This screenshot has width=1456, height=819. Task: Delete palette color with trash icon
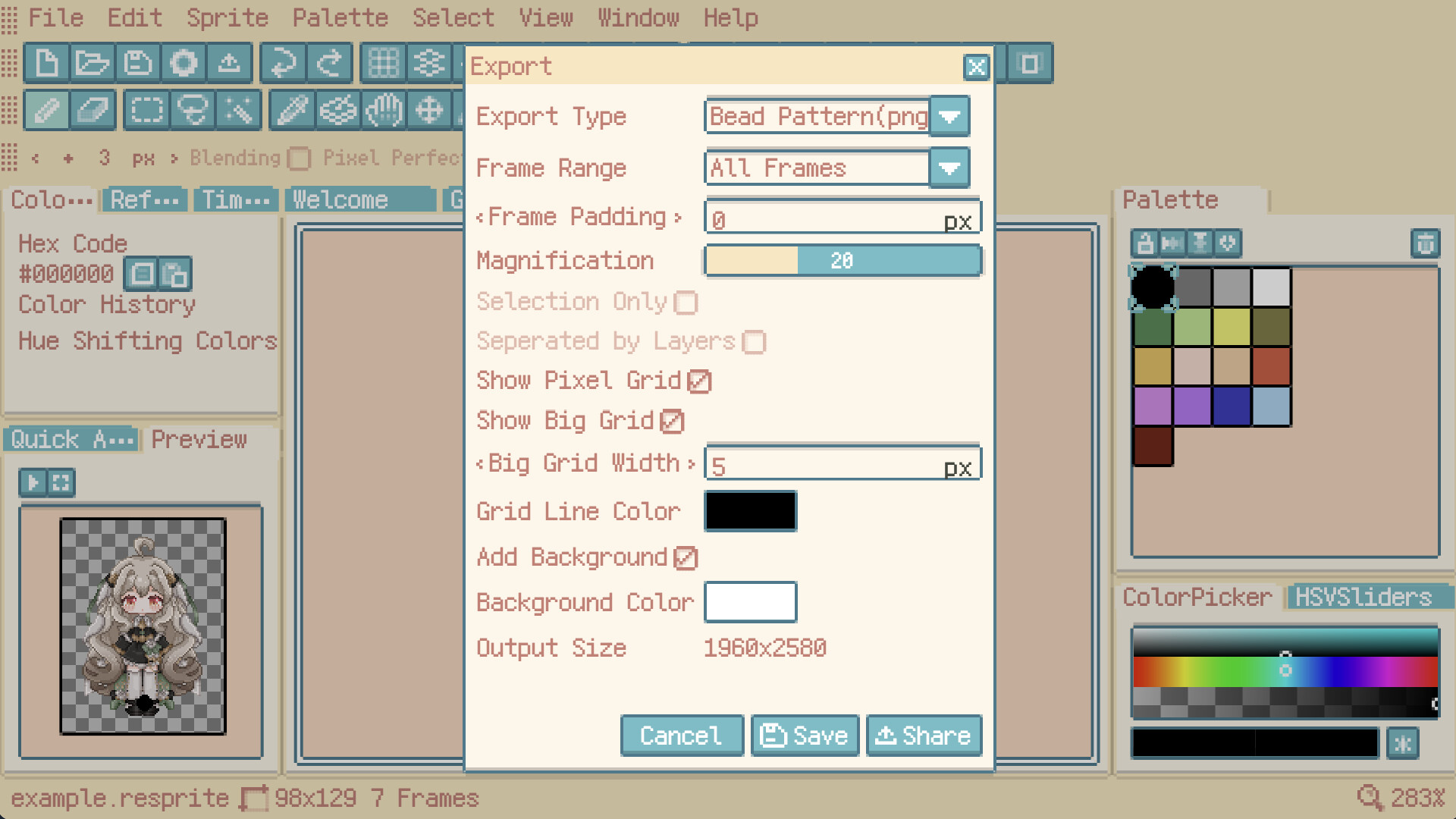1425,243
